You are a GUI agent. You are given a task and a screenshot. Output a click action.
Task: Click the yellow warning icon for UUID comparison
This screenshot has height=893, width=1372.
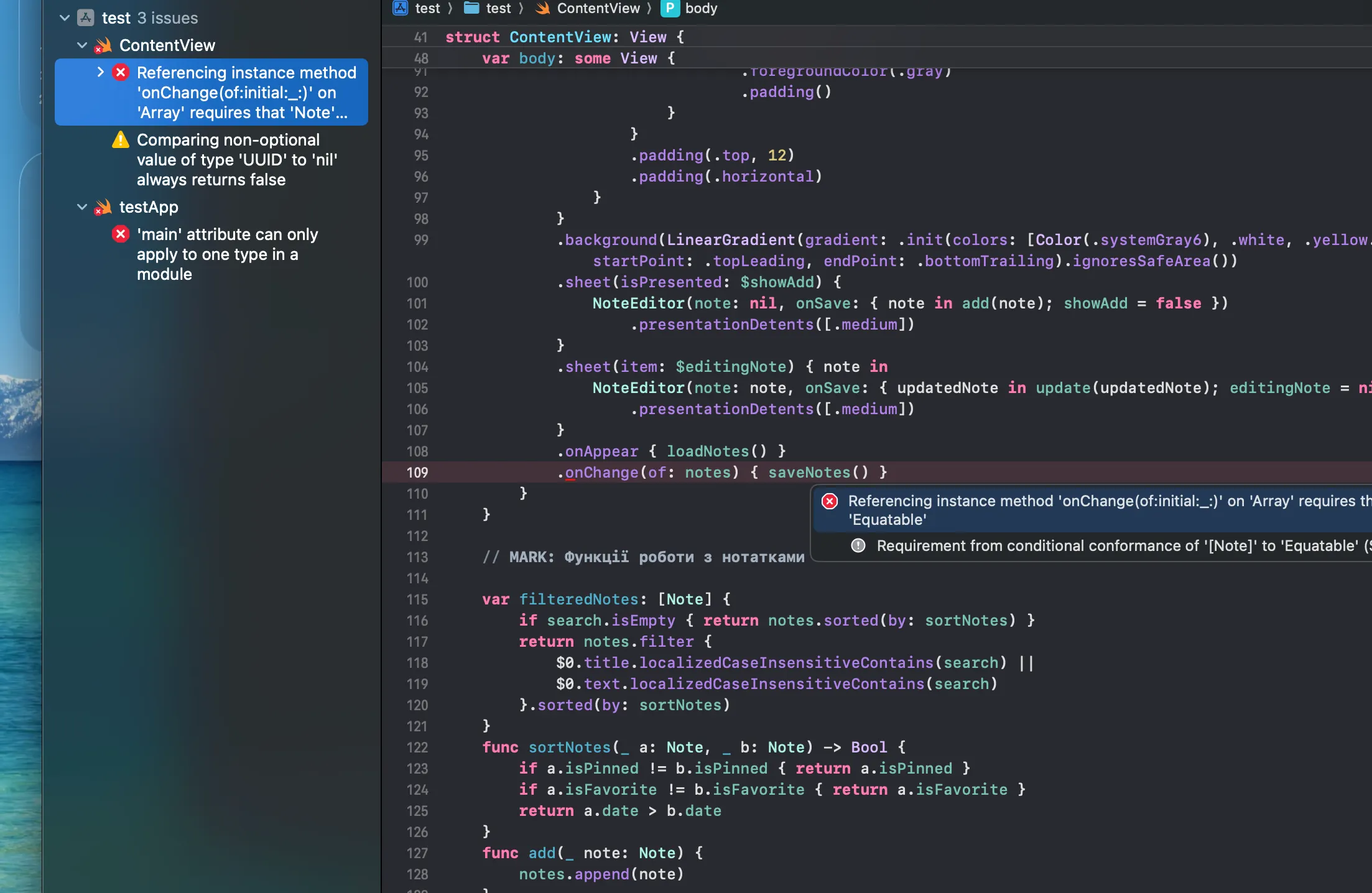point(121,140)
